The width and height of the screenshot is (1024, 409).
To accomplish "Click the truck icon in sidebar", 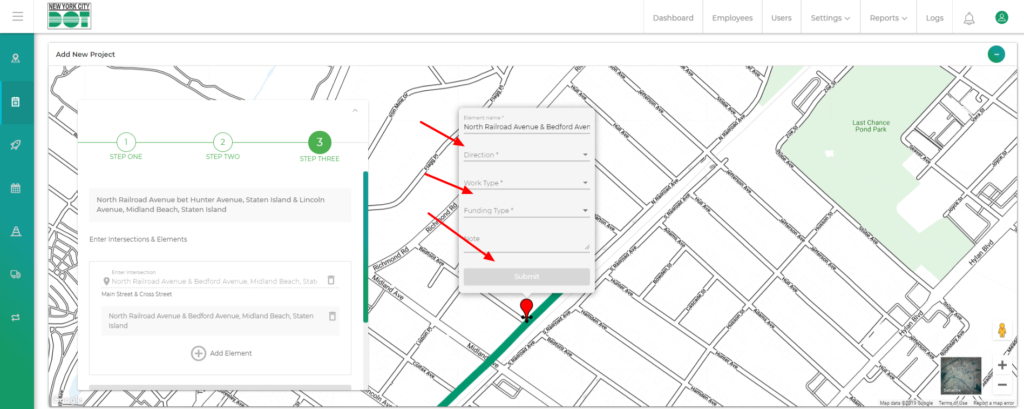I will pyautogui.click(x=16, y=274).
